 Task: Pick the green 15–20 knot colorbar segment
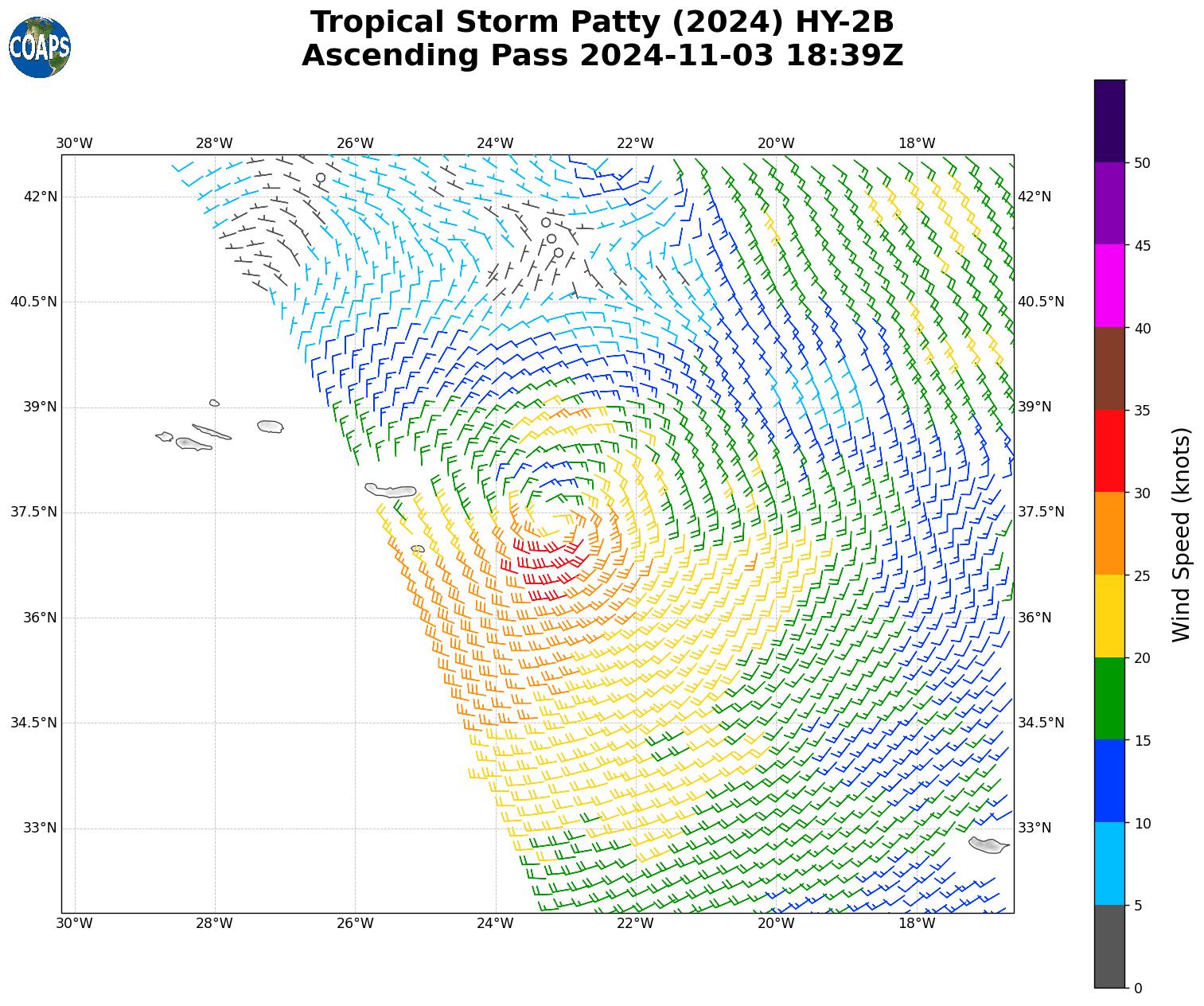[x=1109, y=698]
